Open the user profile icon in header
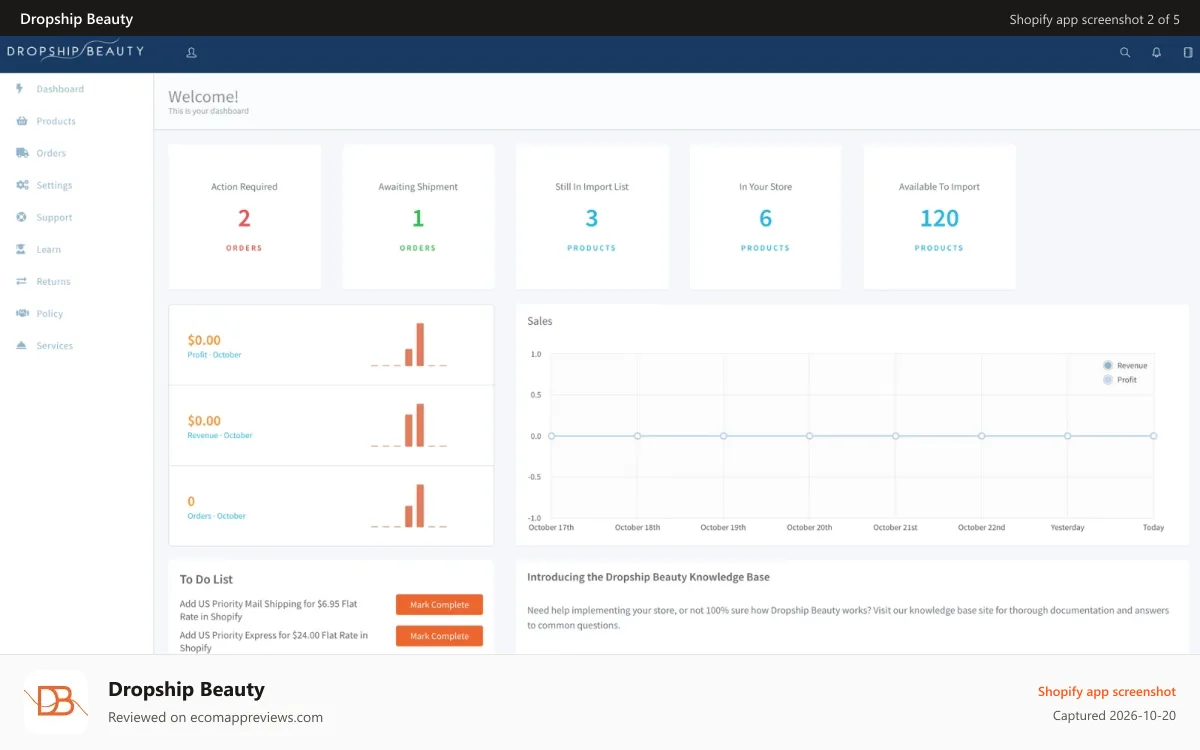 (191, 52)
